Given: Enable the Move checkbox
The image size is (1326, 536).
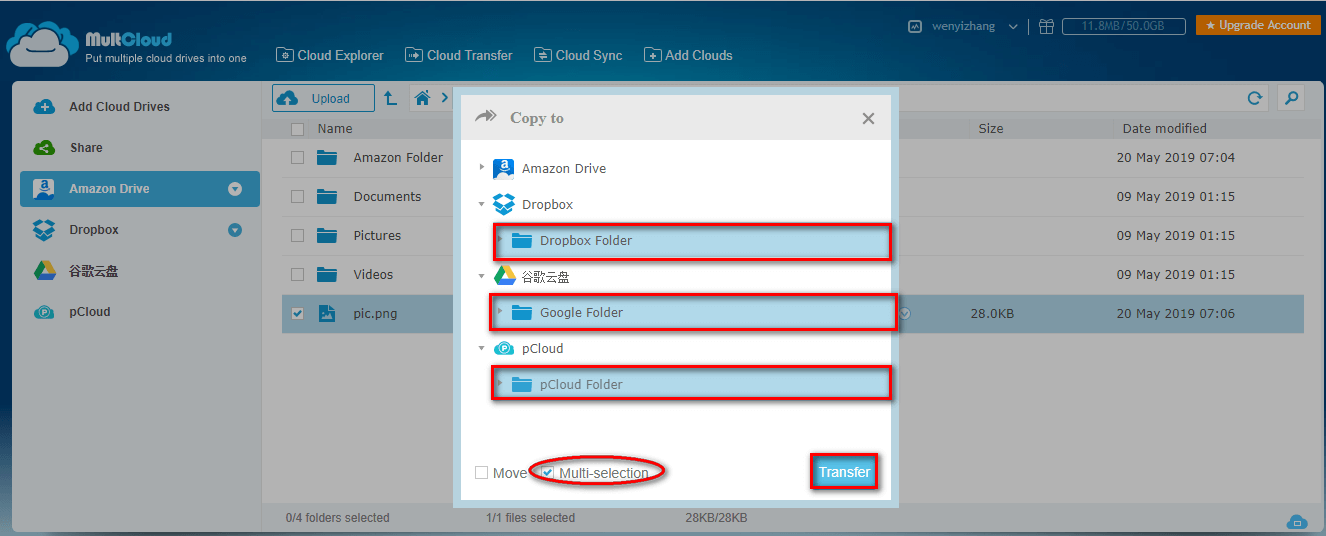Looking at the screenshot, I should tap(482, 473).
